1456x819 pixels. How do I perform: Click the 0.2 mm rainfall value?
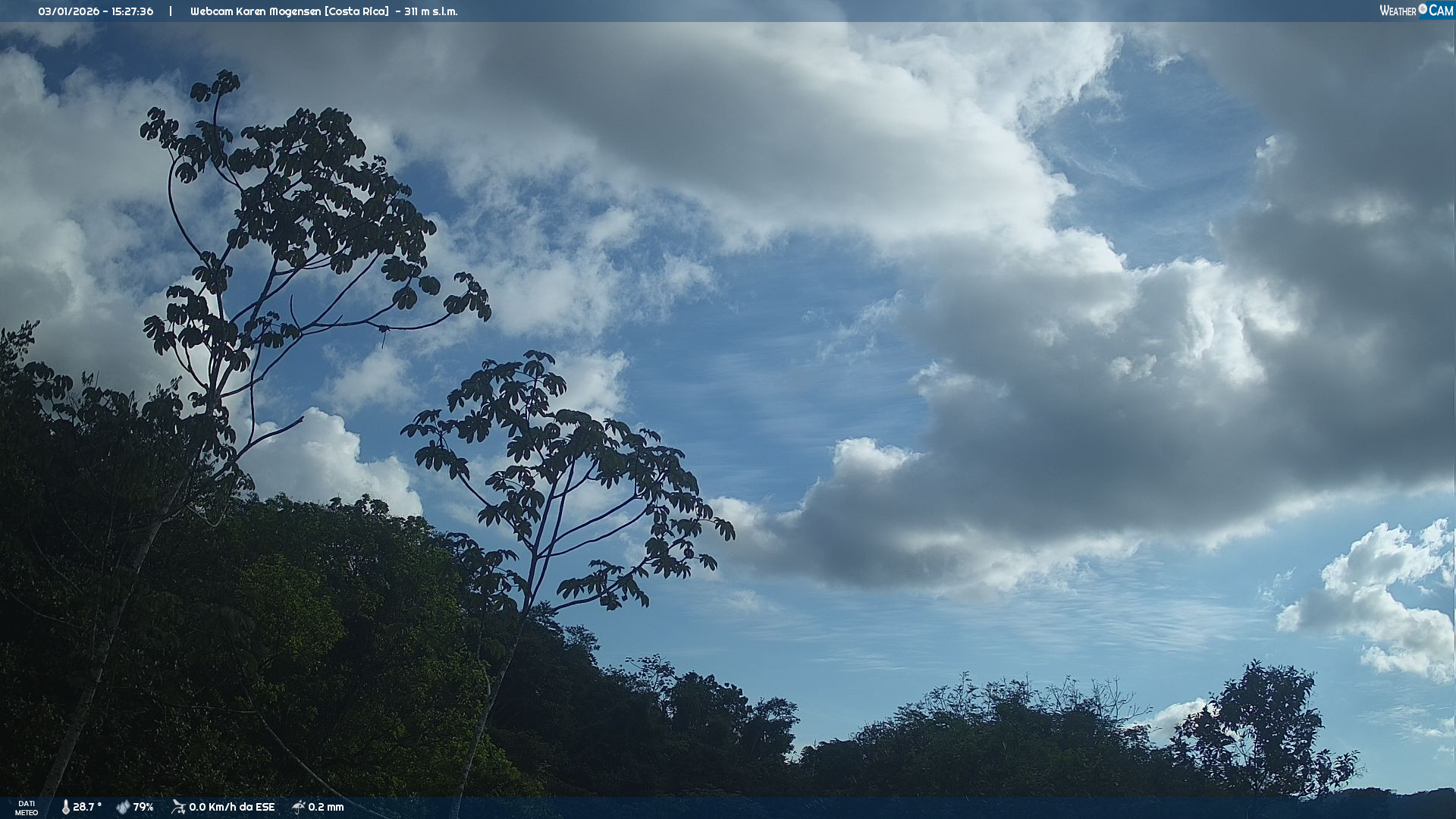pos(326,807)
